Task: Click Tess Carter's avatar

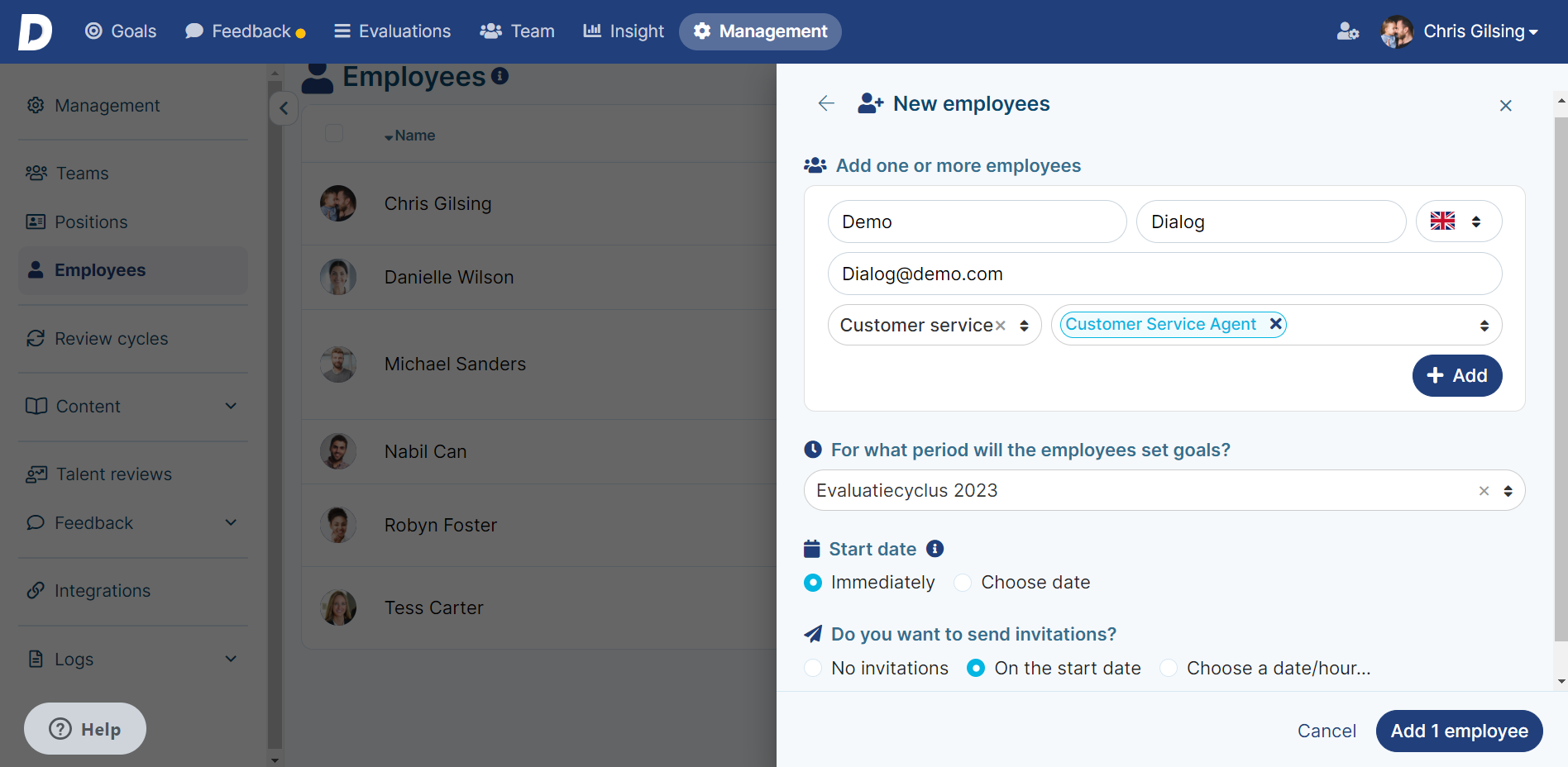Action: click(x=338, y=607)
